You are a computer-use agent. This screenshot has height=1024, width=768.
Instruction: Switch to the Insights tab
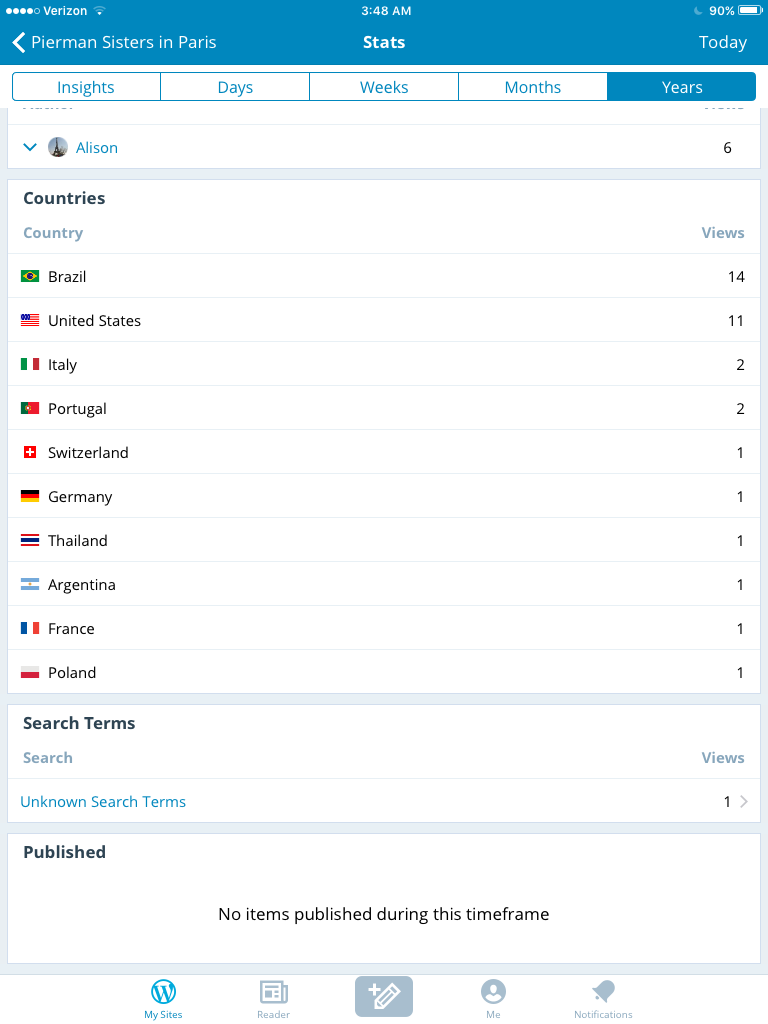point(86,87)
